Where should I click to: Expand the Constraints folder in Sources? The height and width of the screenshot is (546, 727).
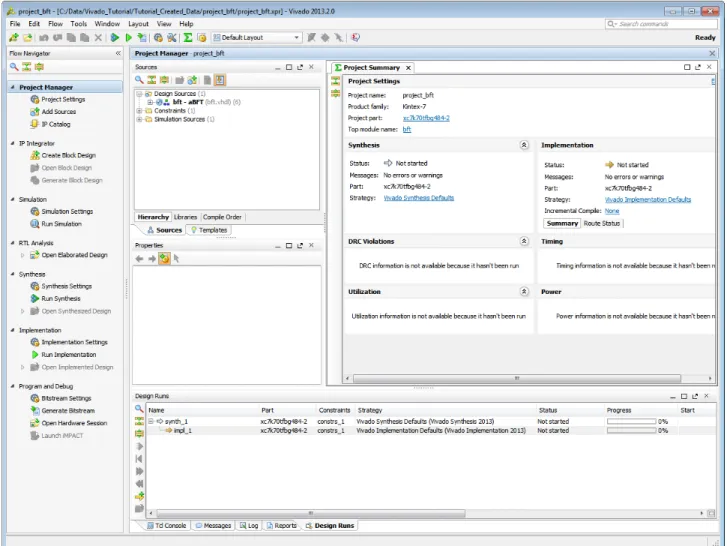click(139, 111)
